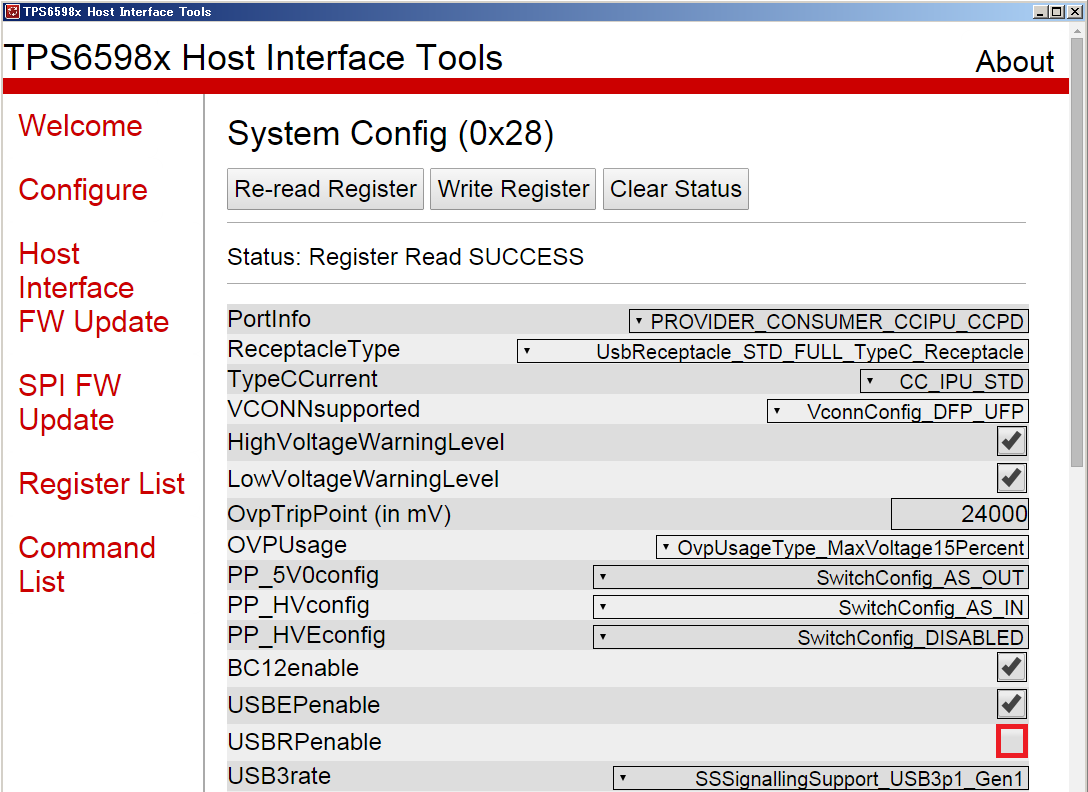This screenshot has width=1088, height=792.
Task: Close the TPS6598x window
Action: (1073, 12)
